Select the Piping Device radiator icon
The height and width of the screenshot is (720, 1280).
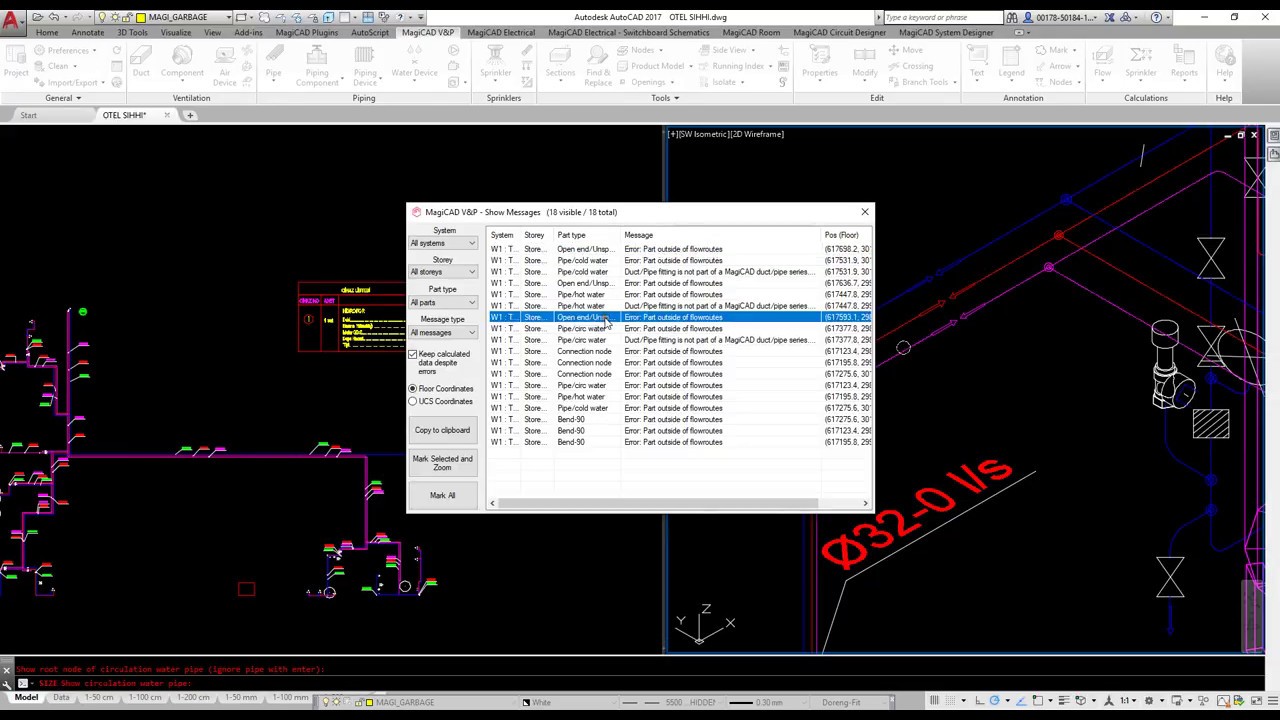point(365,66)
